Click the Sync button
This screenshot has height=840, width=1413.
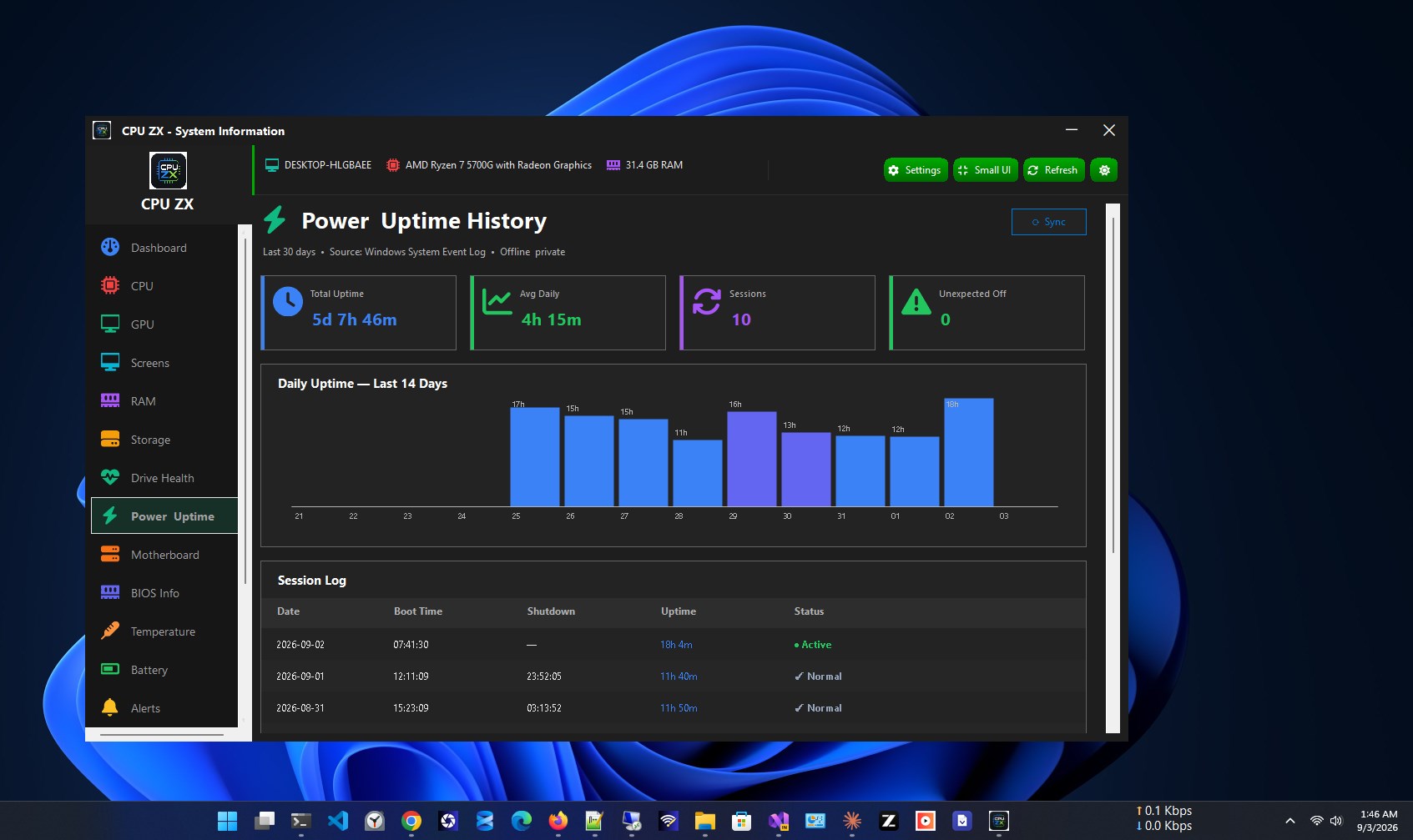(x=1049, y=222)
